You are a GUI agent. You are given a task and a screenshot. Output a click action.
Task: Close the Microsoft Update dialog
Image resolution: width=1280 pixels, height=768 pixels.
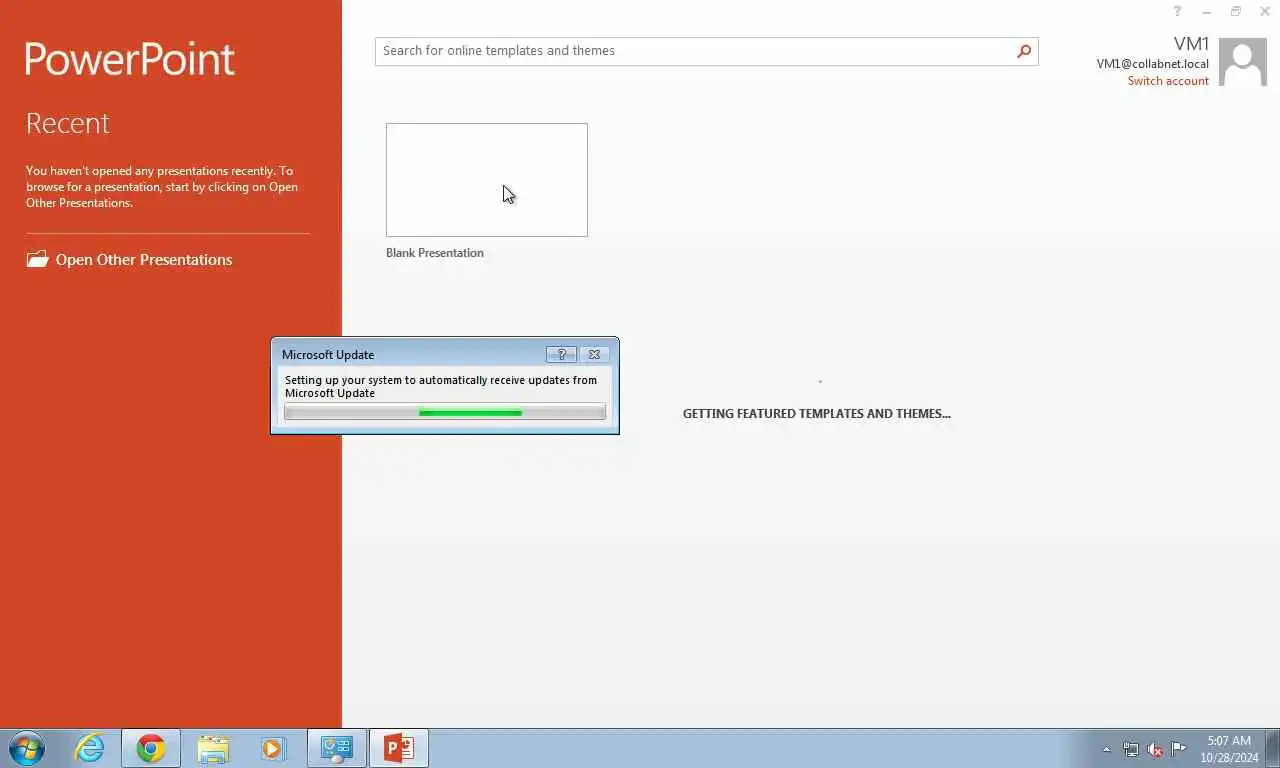click(x=594, y=354)
